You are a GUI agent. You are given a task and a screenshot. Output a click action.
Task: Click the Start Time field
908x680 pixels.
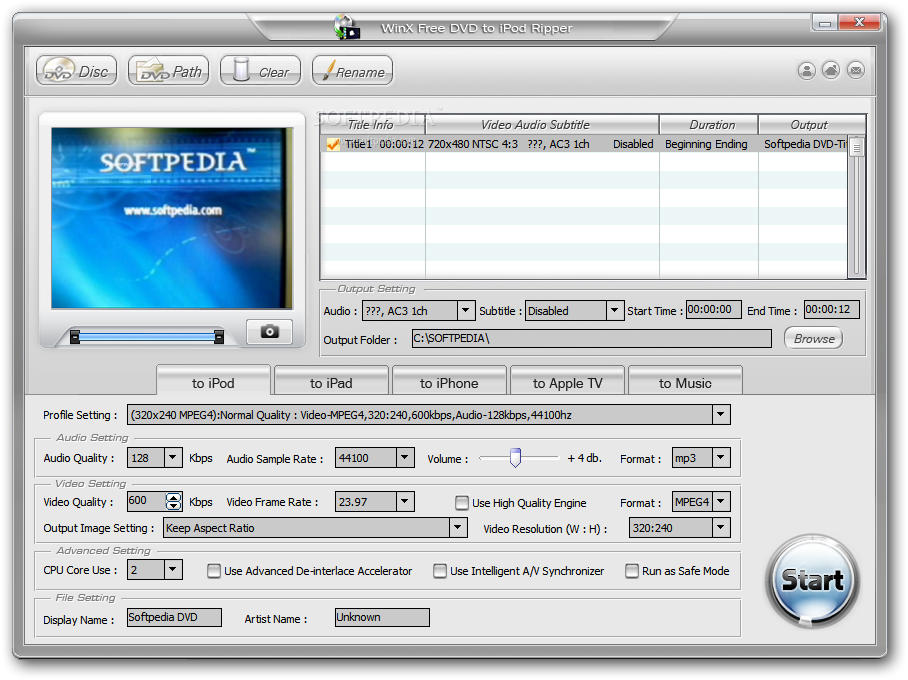pyautogui.click(x=713, y=310)
